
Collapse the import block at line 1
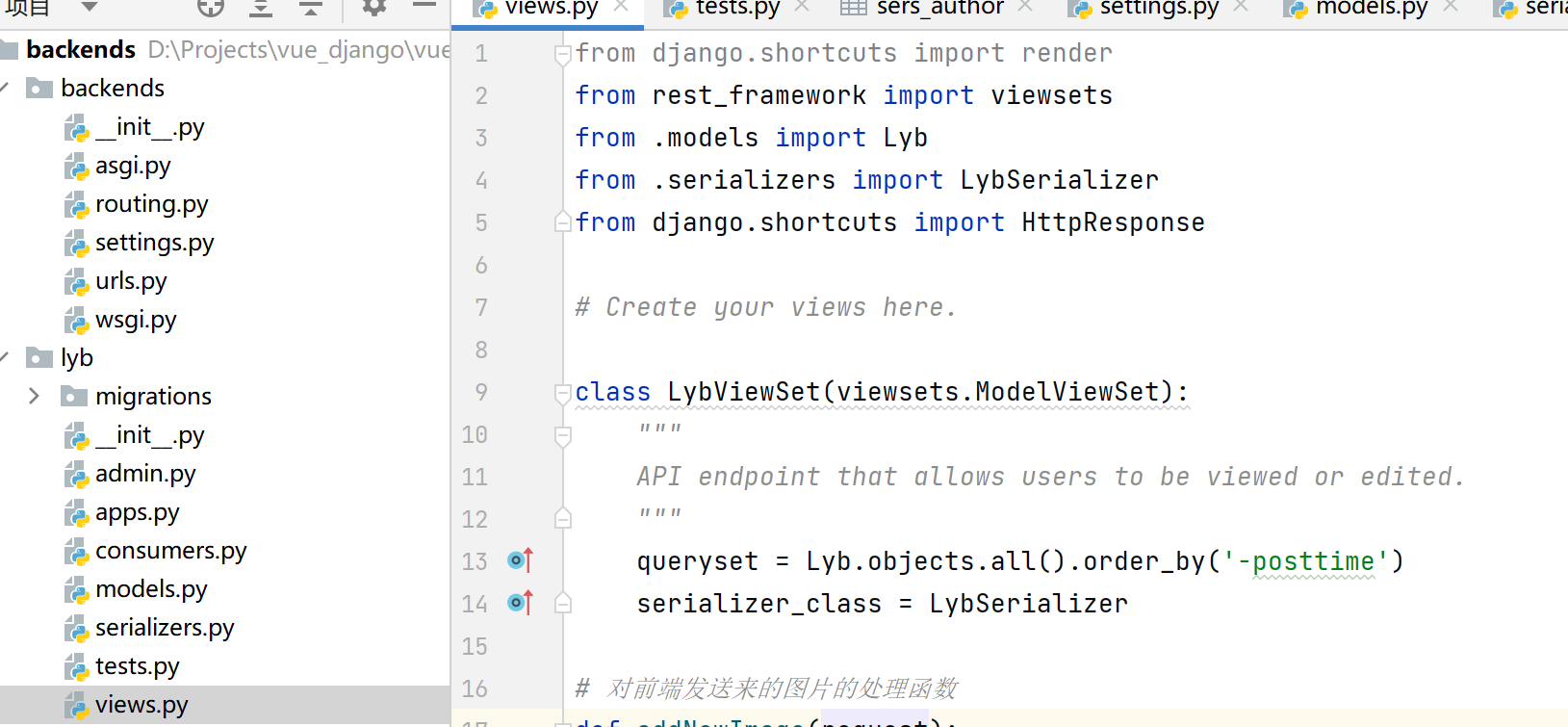point(563,55)
